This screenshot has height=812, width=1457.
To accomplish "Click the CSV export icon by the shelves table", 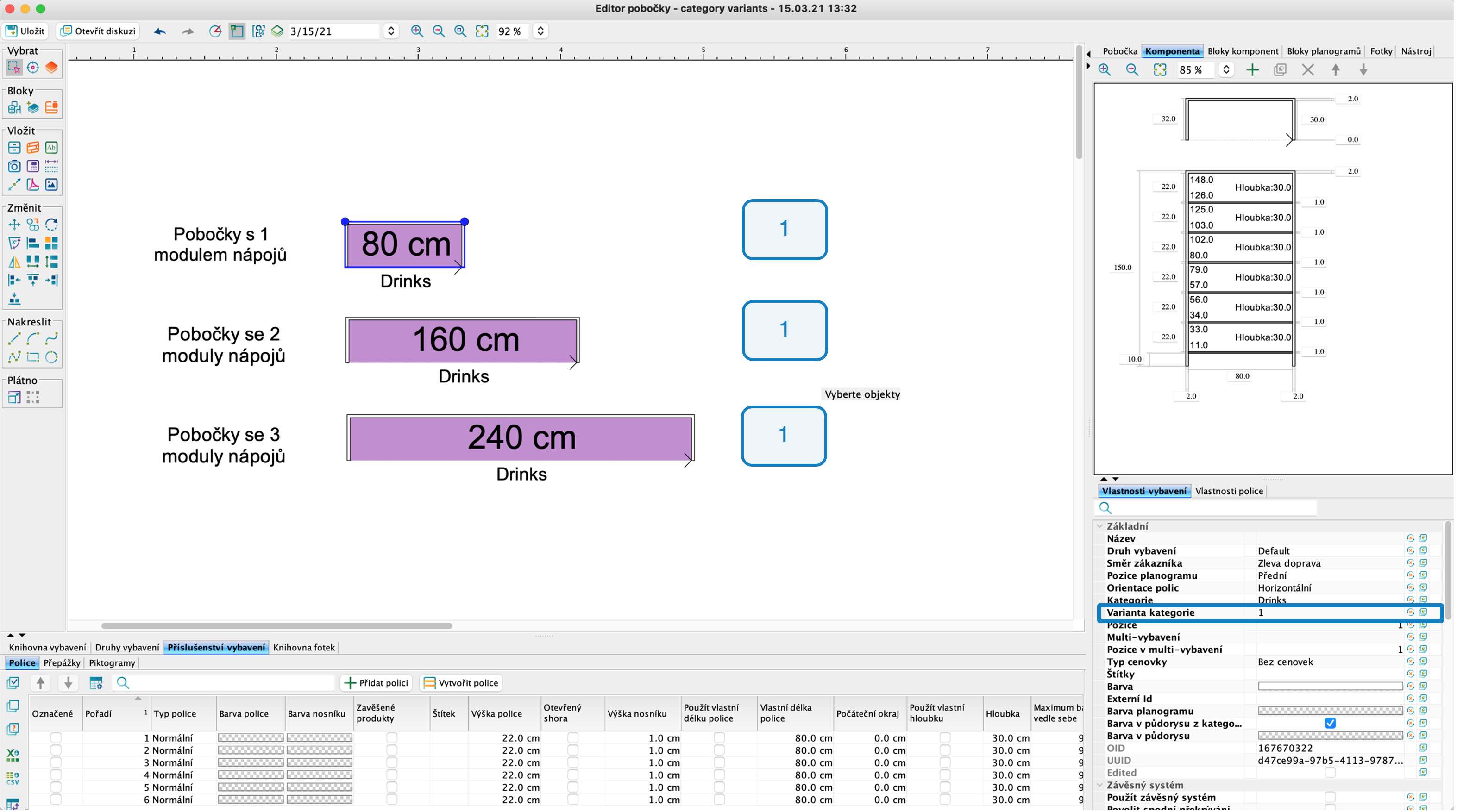I will pos(13,778).
